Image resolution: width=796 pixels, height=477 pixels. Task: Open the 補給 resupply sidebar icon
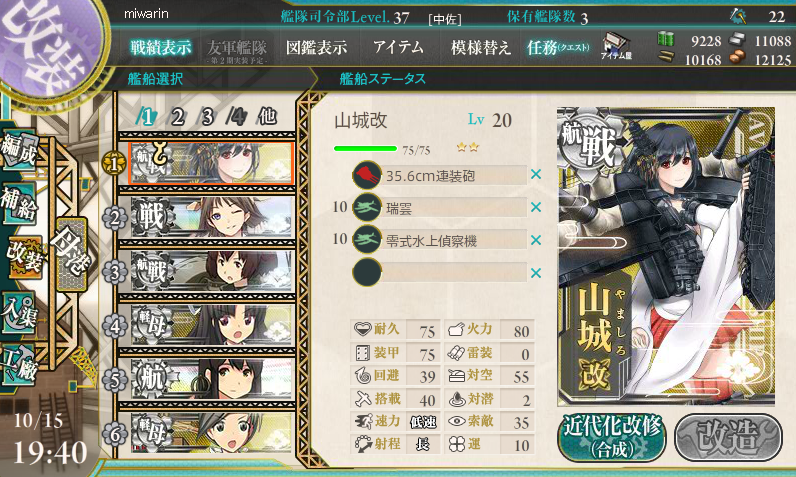pos(19,203)
